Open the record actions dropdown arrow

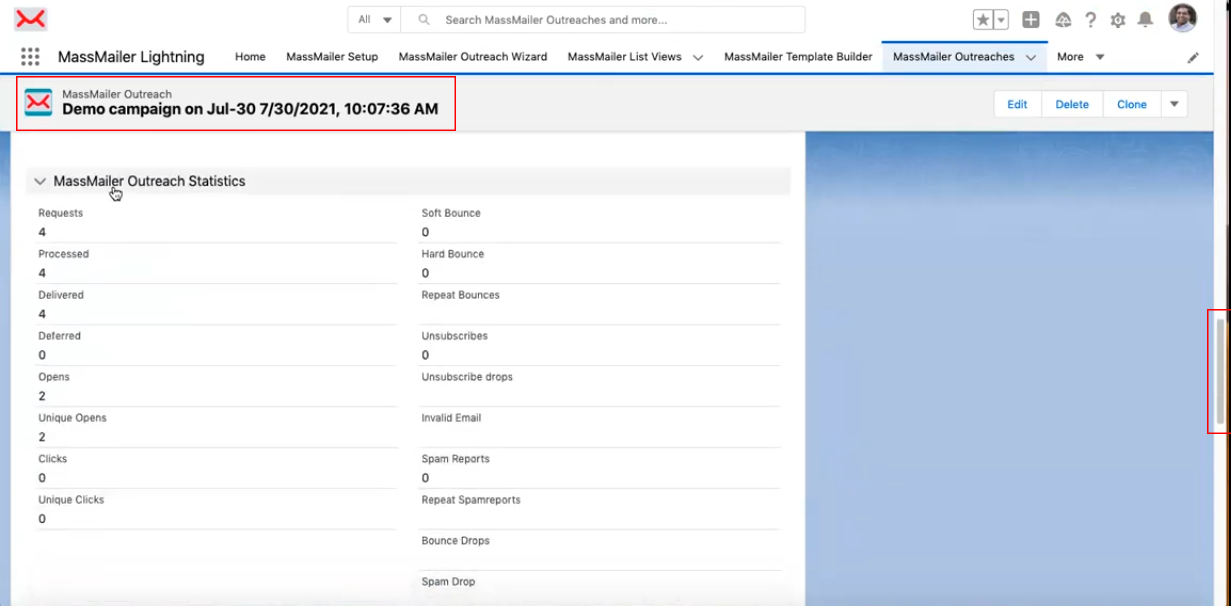tap(1174, 104)
